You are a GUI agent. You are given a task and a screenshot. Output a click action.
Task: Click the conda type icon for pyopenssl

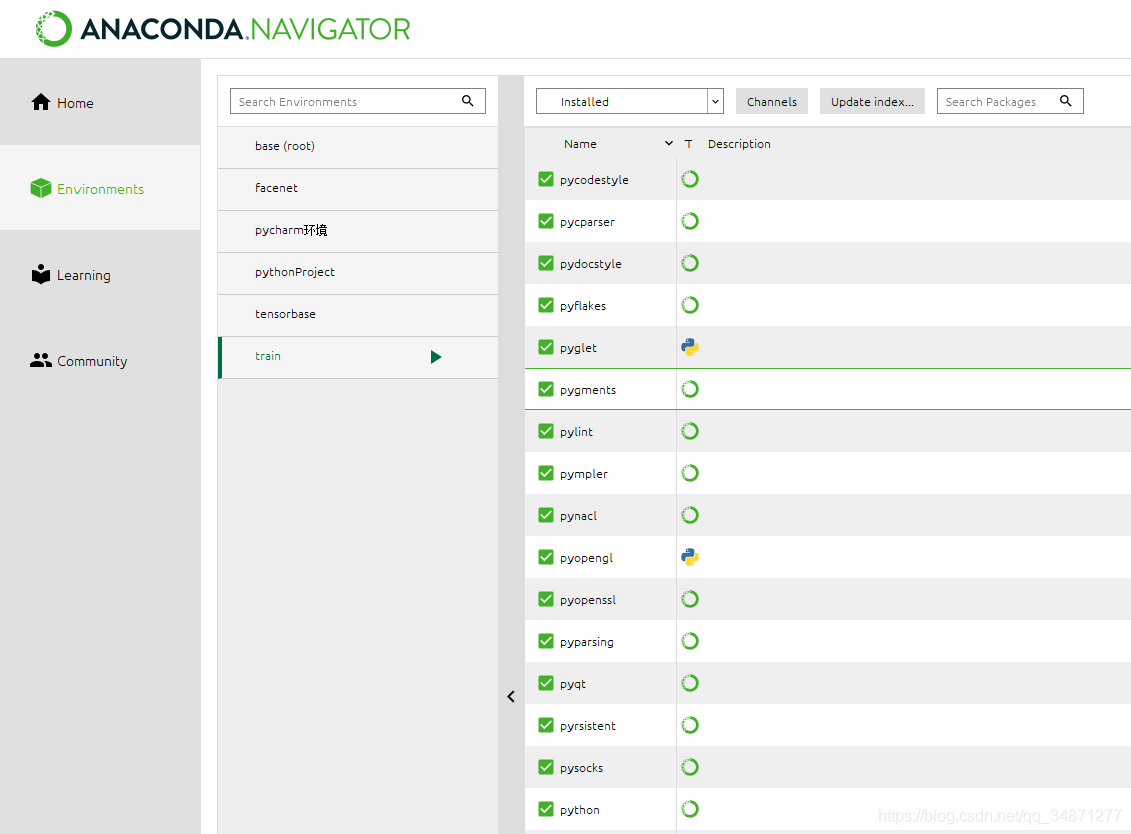(x=690, y=599)
